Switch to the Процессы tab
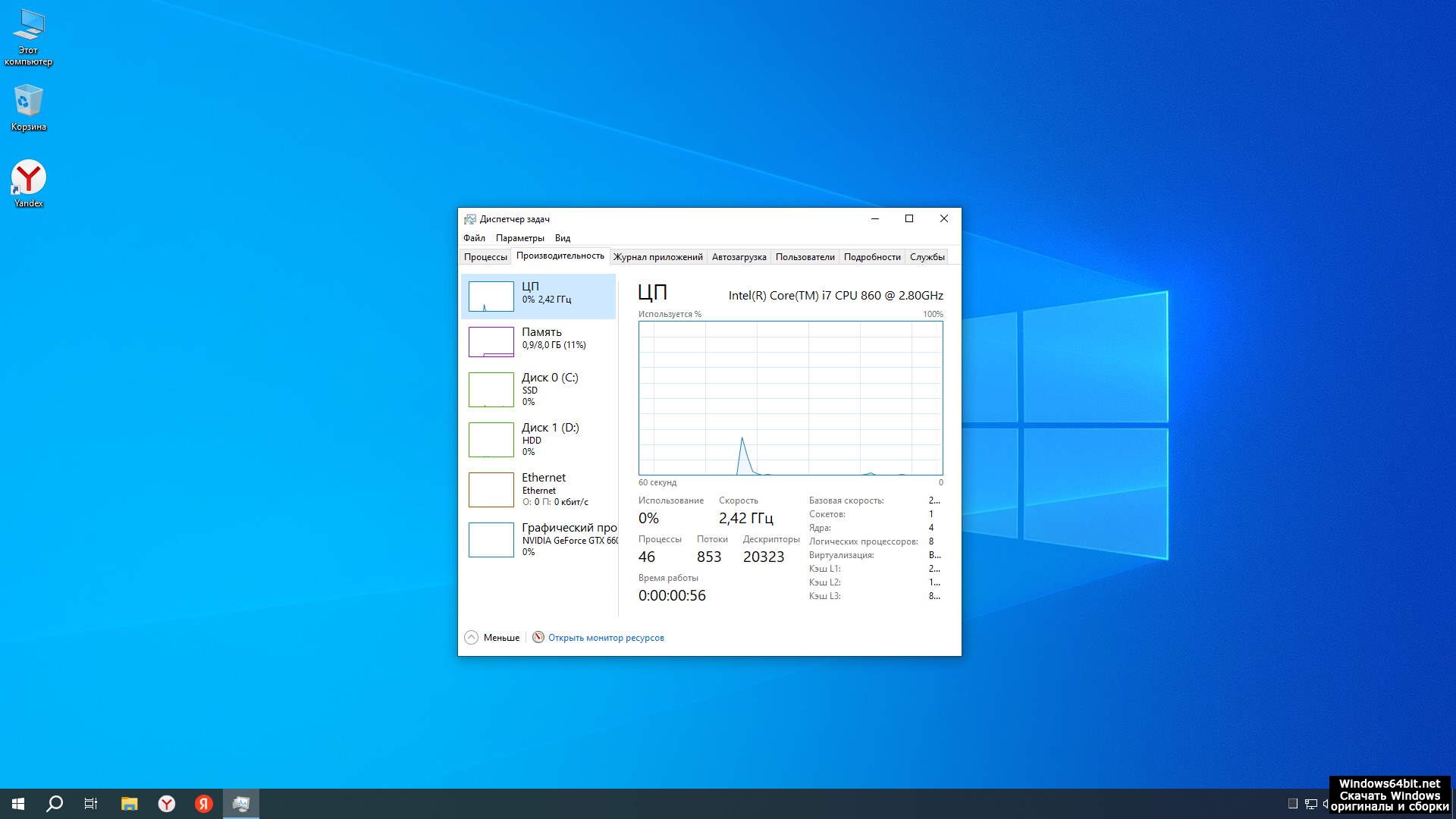Screen dimensions: 1456x819 [485, 257]
